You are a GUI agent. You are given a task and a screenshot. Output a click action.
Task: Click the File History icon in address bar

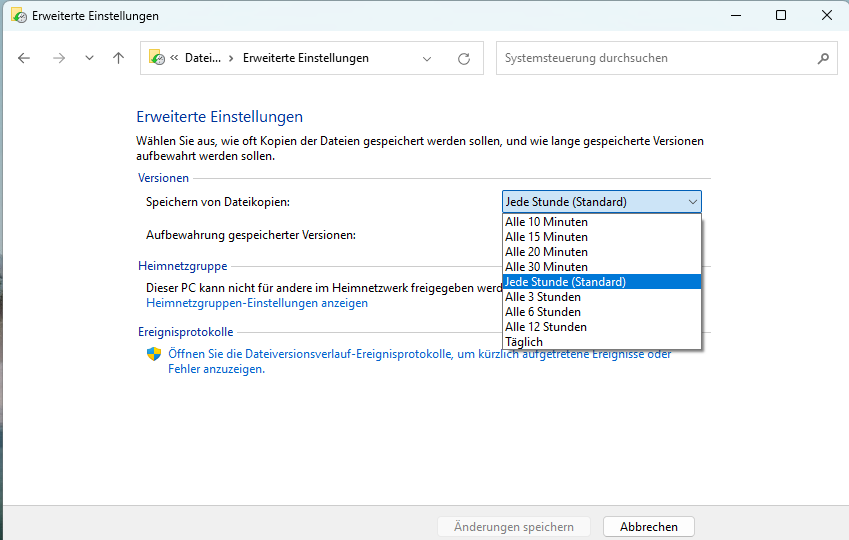pyautogui.click(x=157, y=57)
